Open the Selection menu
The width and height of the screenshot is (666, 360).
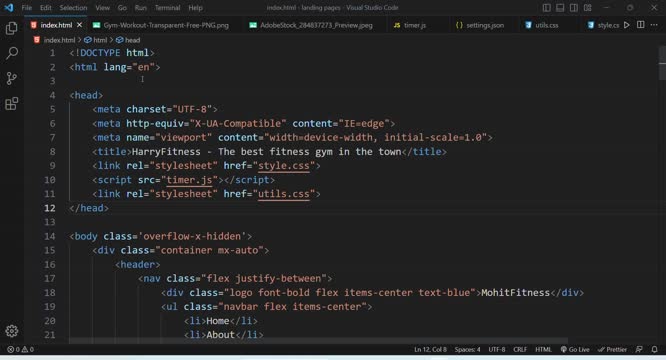coord(73,8)
